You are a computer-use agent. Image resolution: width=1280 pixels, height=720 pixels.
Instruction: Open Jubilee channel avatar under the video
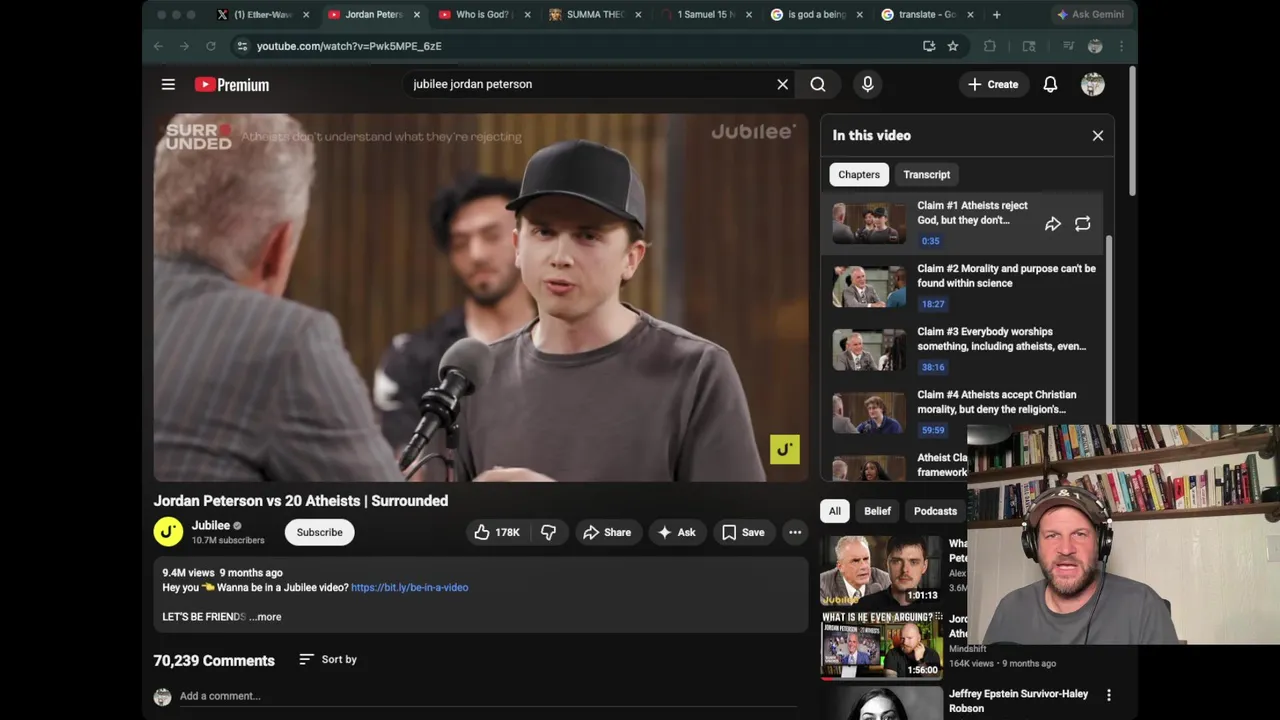coord(168,532)
